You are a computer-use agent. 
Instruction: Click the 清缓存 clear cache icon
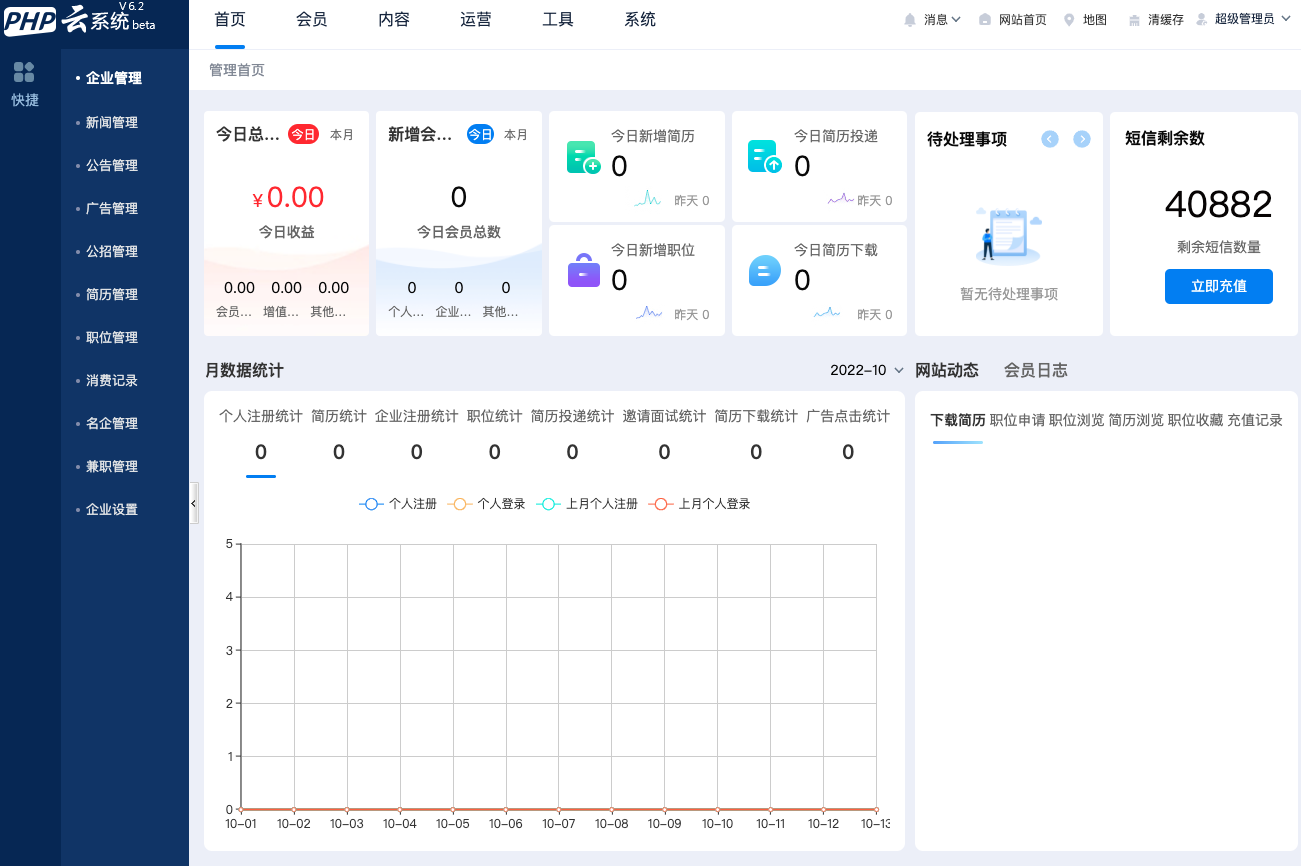click(x=1134, y=19)
